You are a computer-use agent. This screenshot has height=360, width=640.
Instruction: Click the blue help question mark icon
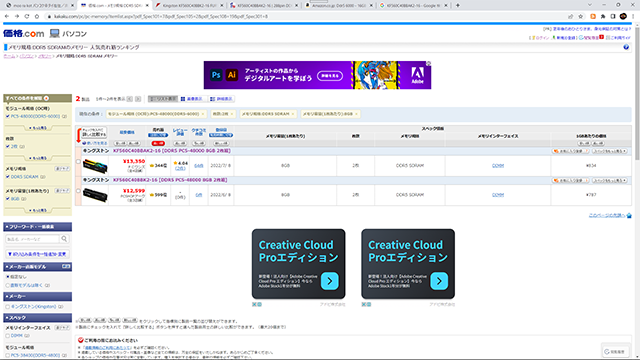pyautogui.click(x=626, y=47)
